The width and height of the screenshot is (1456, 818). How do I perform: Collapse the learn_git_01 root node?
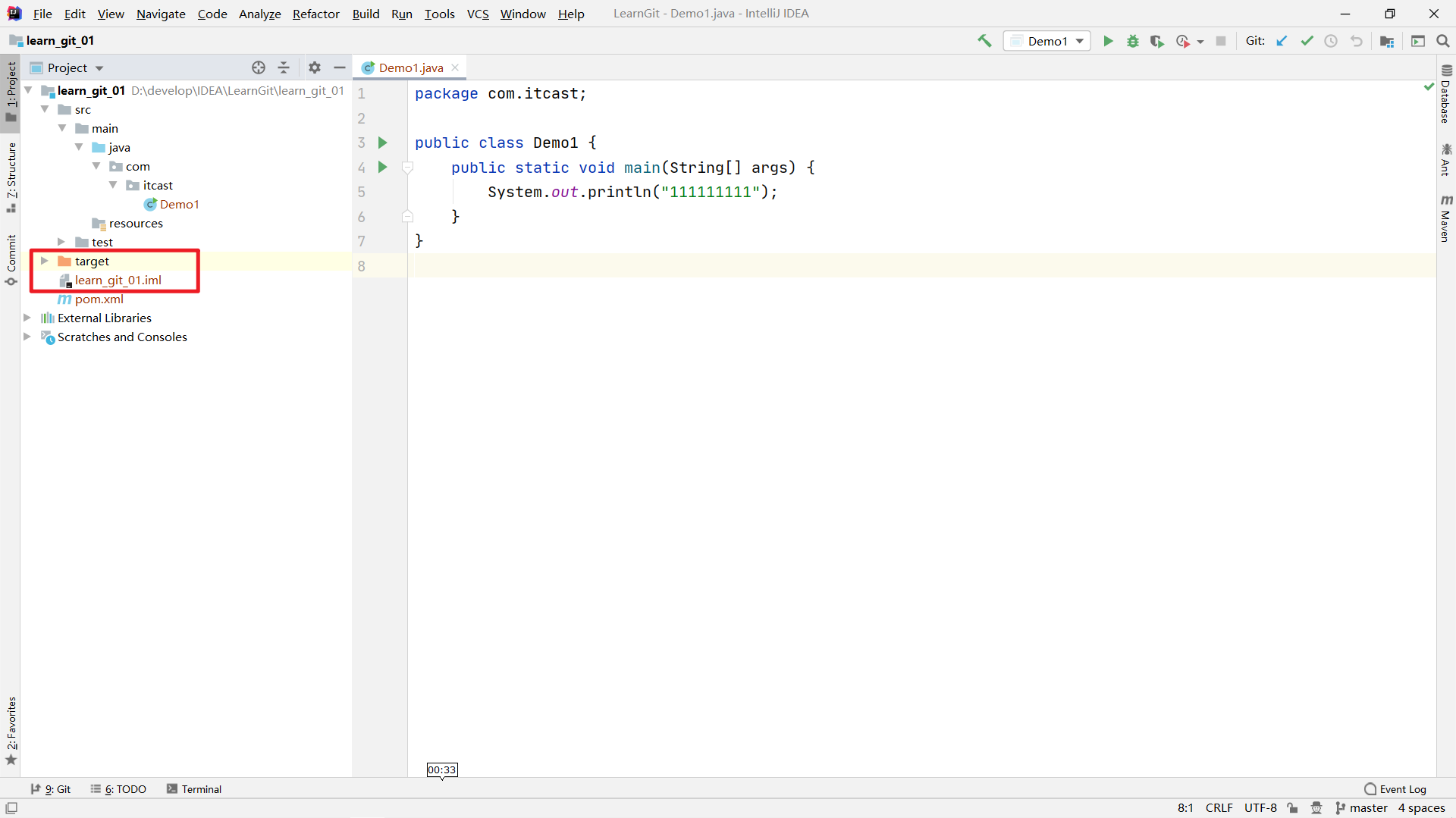tap(28, 90)
